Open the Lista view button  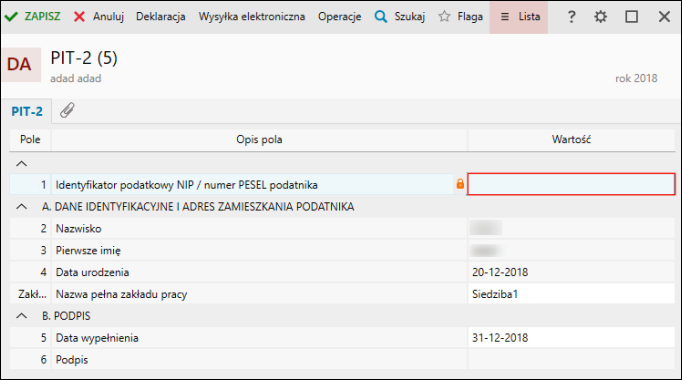(518, 17)
